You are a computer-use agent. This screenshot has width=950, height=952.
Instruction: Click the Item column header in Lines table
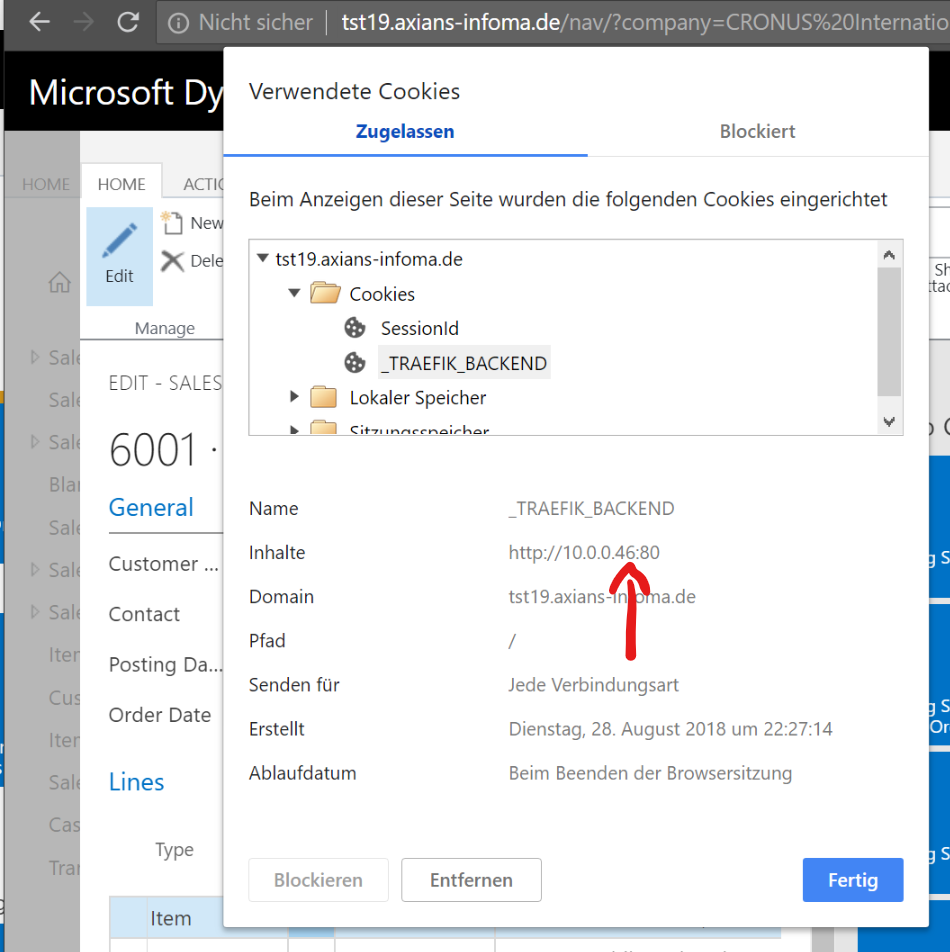[x=171, y=918]
